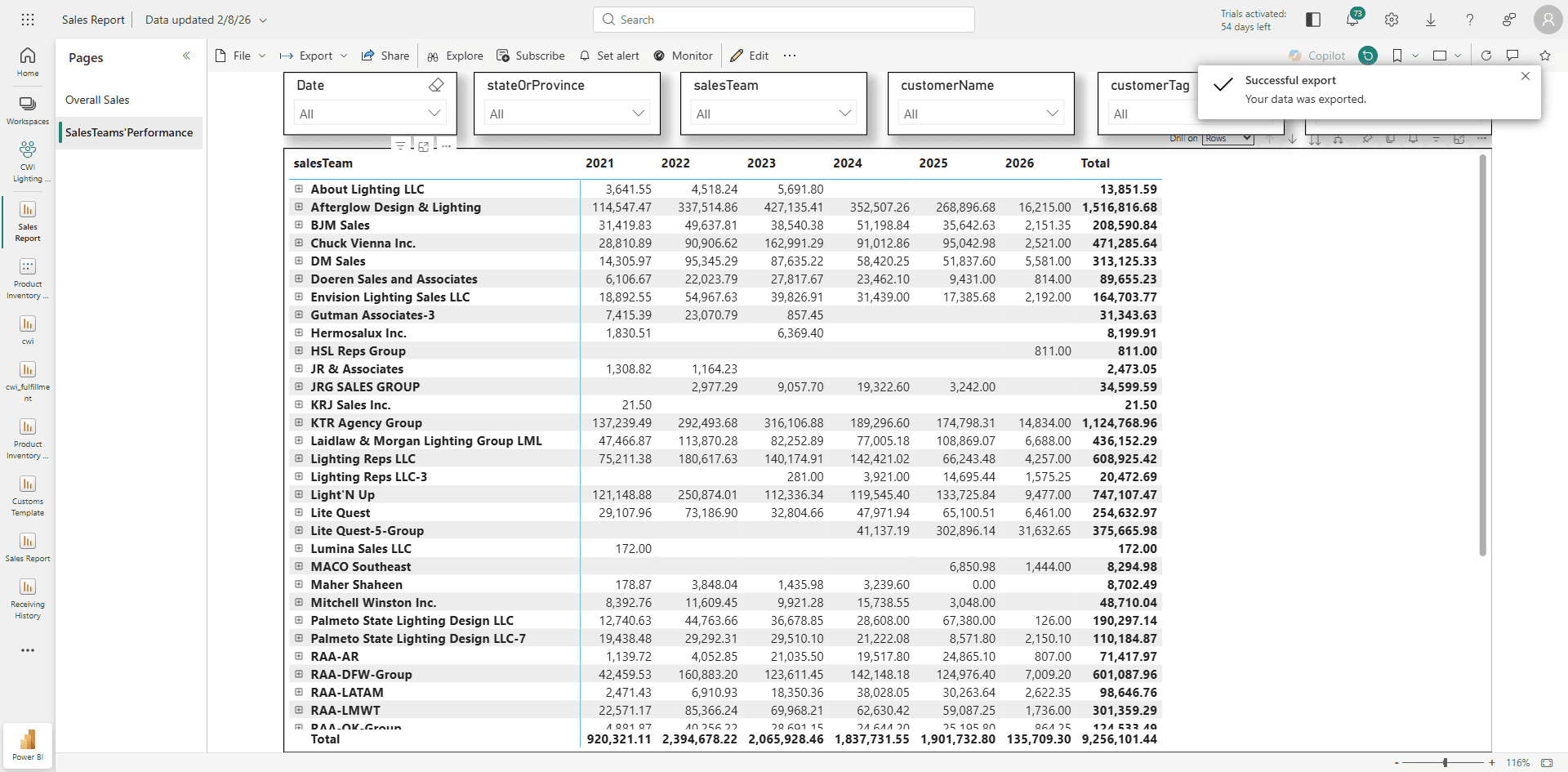Close the Successful export notification

(x=1526, y=76)
